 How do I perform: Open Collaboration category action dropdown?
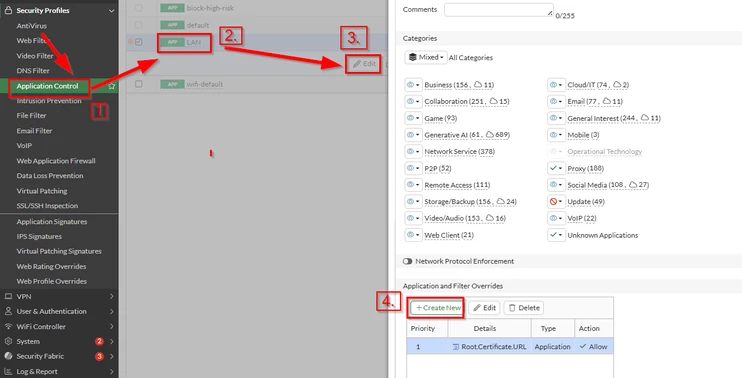[x=413, y=101]
